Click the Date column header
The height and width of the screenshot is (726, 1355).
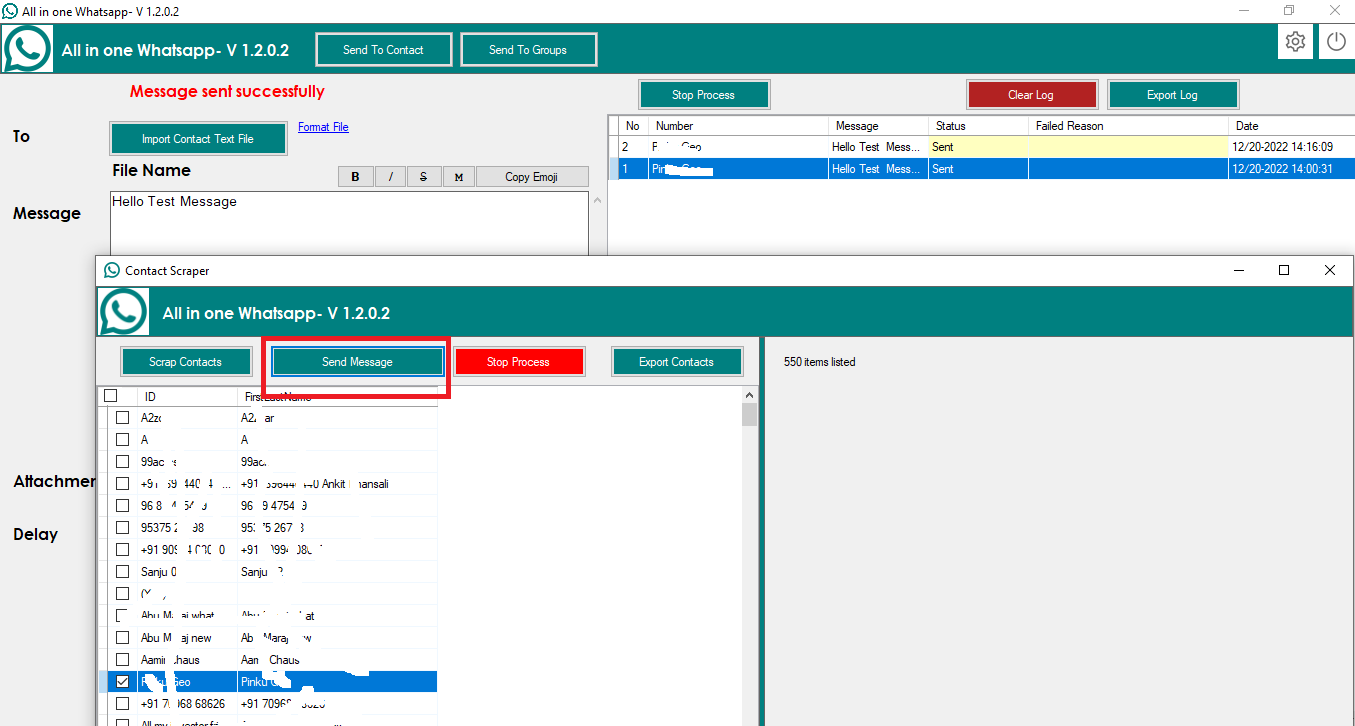(1291, 126)
